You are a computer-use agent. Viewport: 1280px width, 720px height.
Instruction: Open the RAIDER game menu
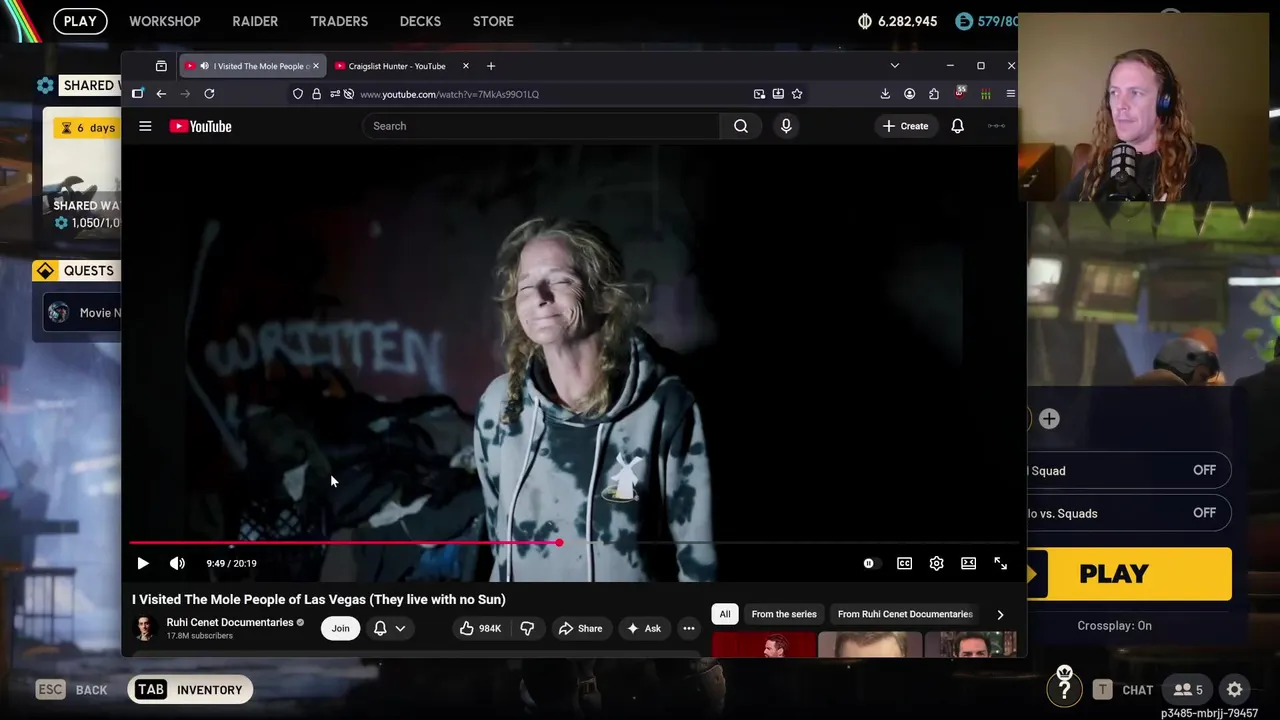[x=255, y=21]
